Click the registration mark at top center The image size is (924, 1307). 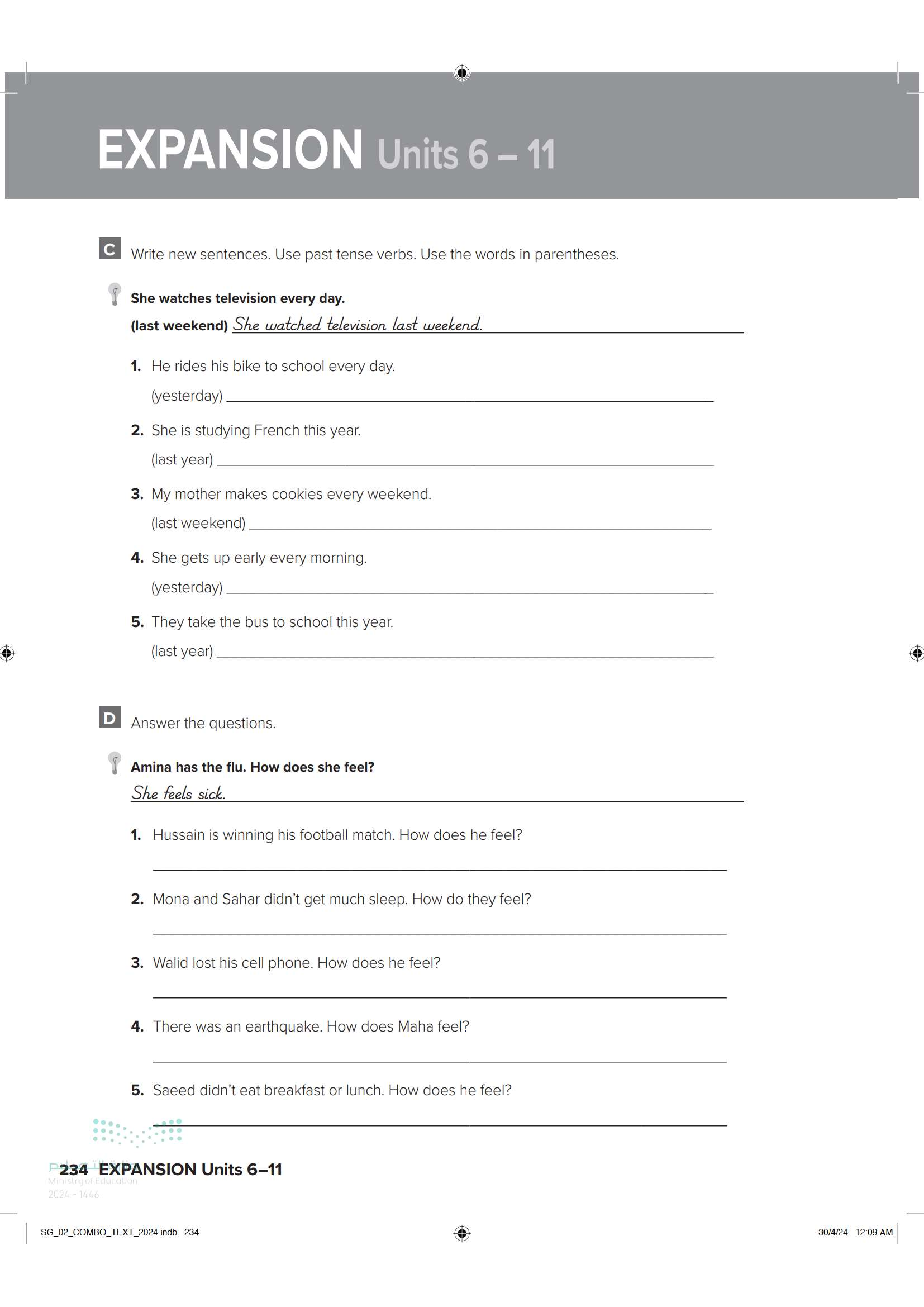click(462, 73)
